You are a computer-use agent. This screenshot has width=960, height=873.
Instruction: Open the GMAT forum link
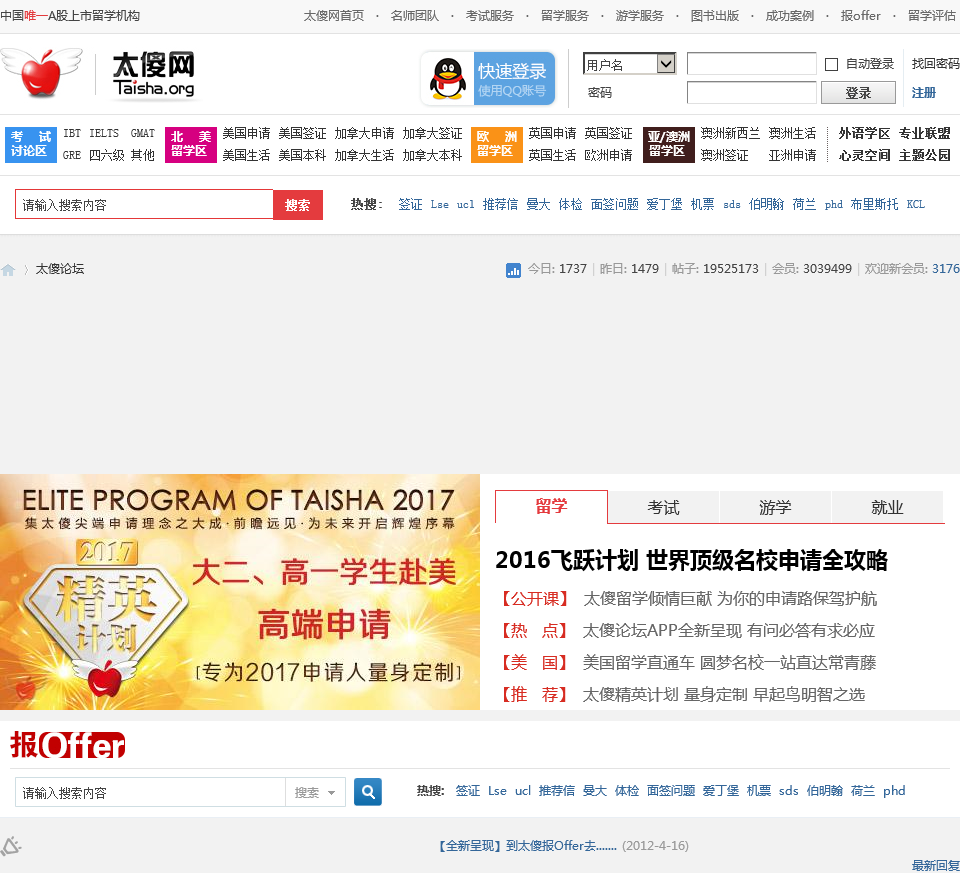click(x=143, y=133)
